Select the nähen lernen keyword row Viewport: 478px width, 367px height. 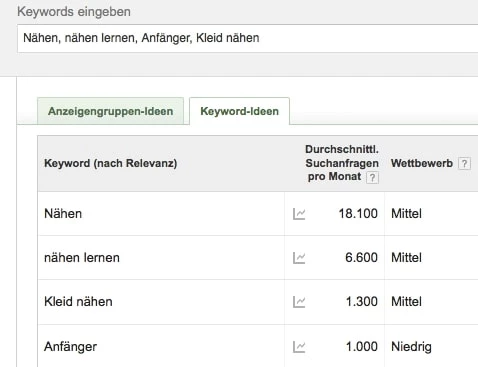(x=258, y=258)
